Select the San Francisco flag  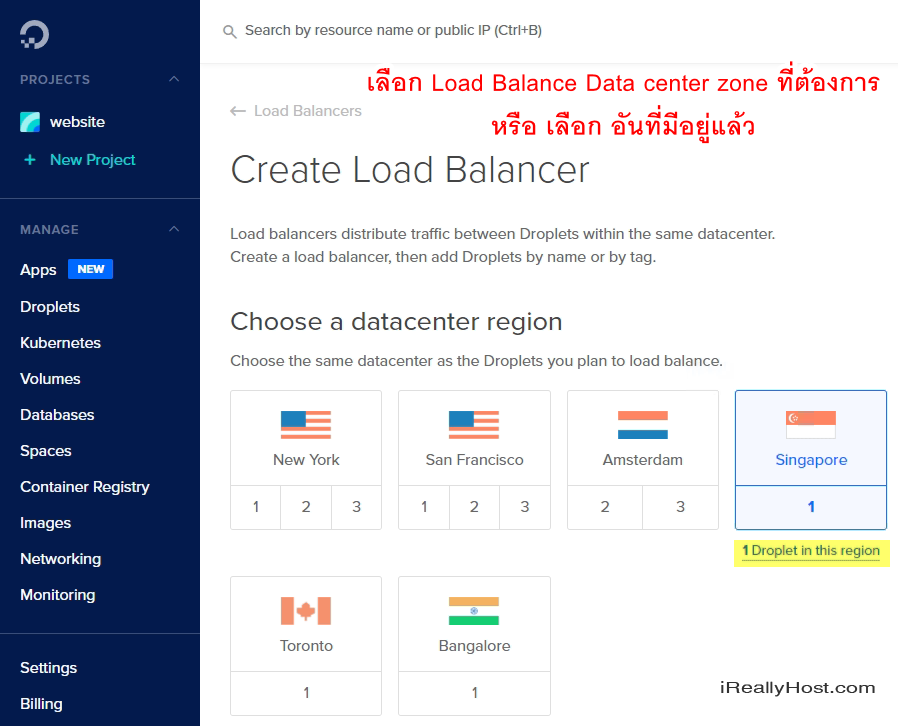[474, 425]
